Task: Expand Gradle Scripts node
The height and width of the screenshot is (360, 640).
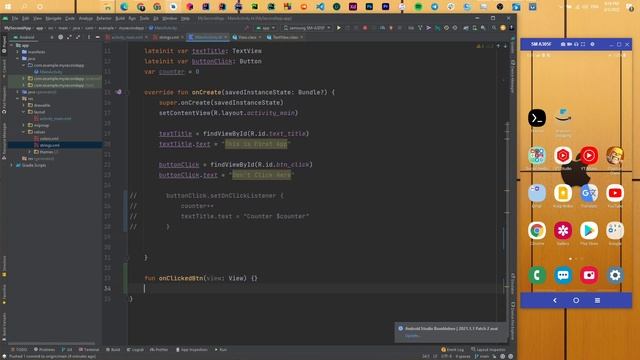Action: click(x=12, y=165)
